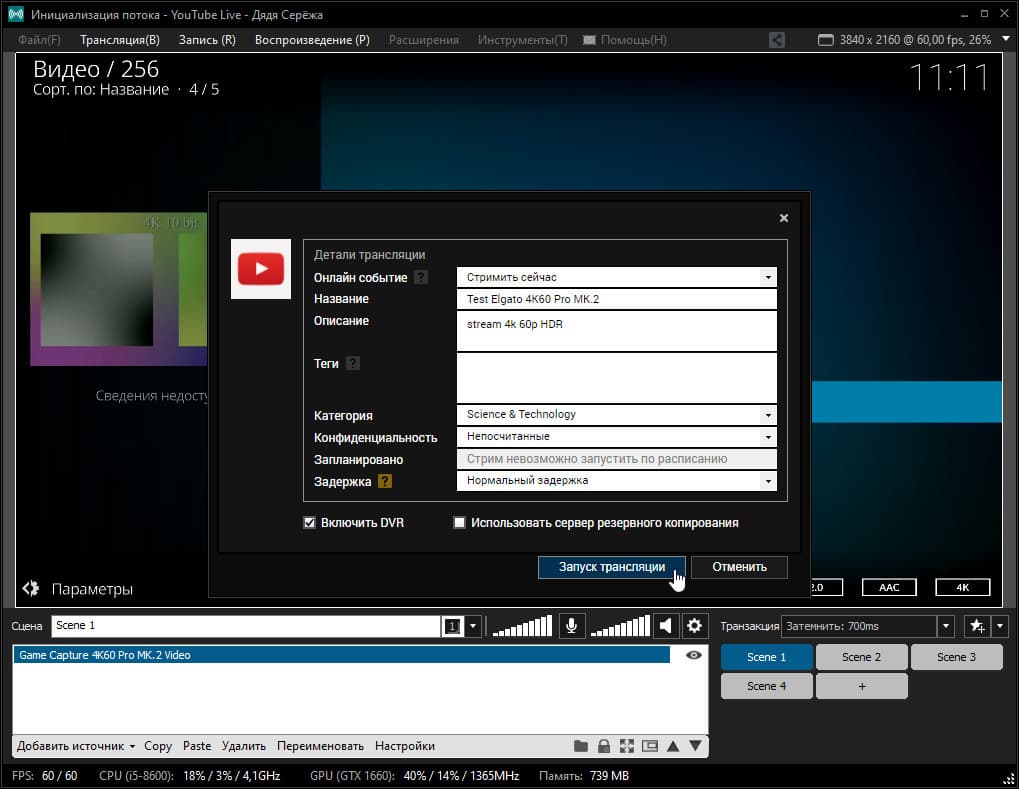The width and height of the screenshot is (1019, 789).
Task: Click the lock source icon
Action: [x=604, y=746]
